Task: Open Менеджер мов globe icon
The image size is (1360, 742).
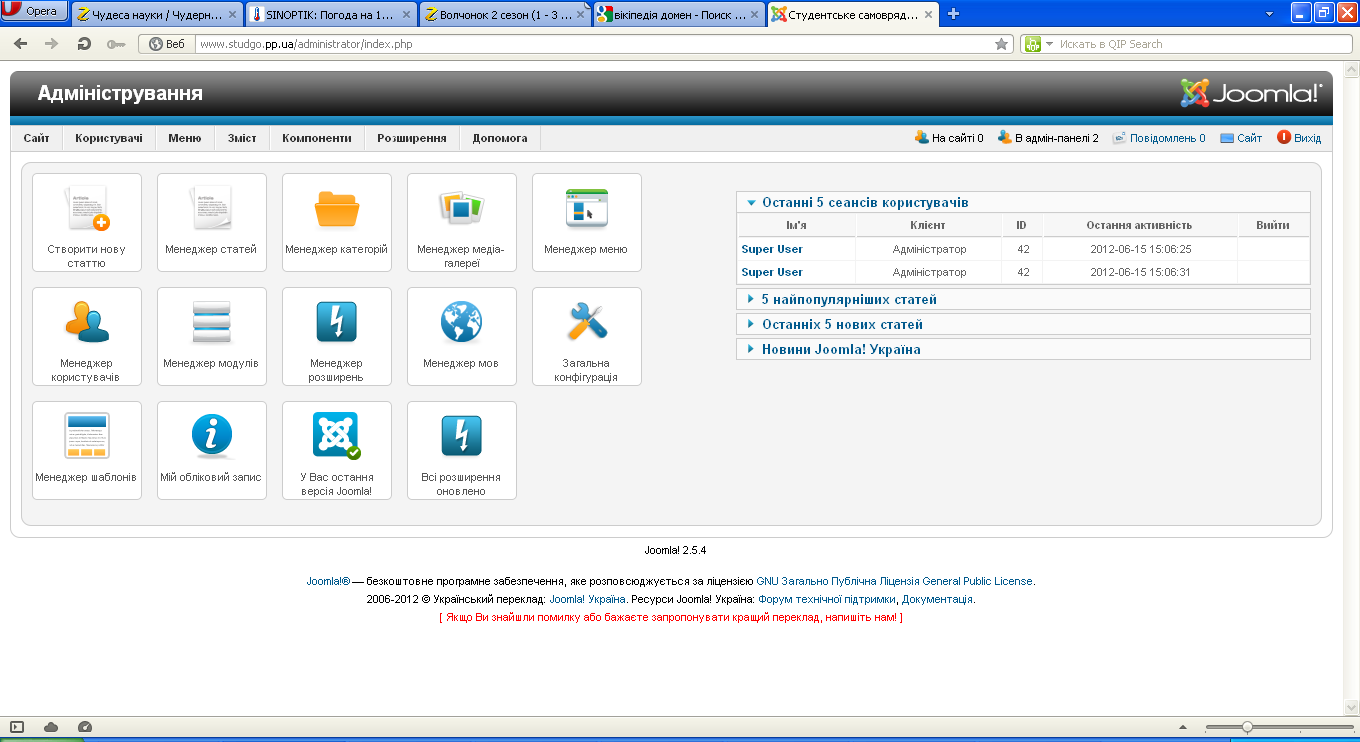Action: tap(462, 336)
